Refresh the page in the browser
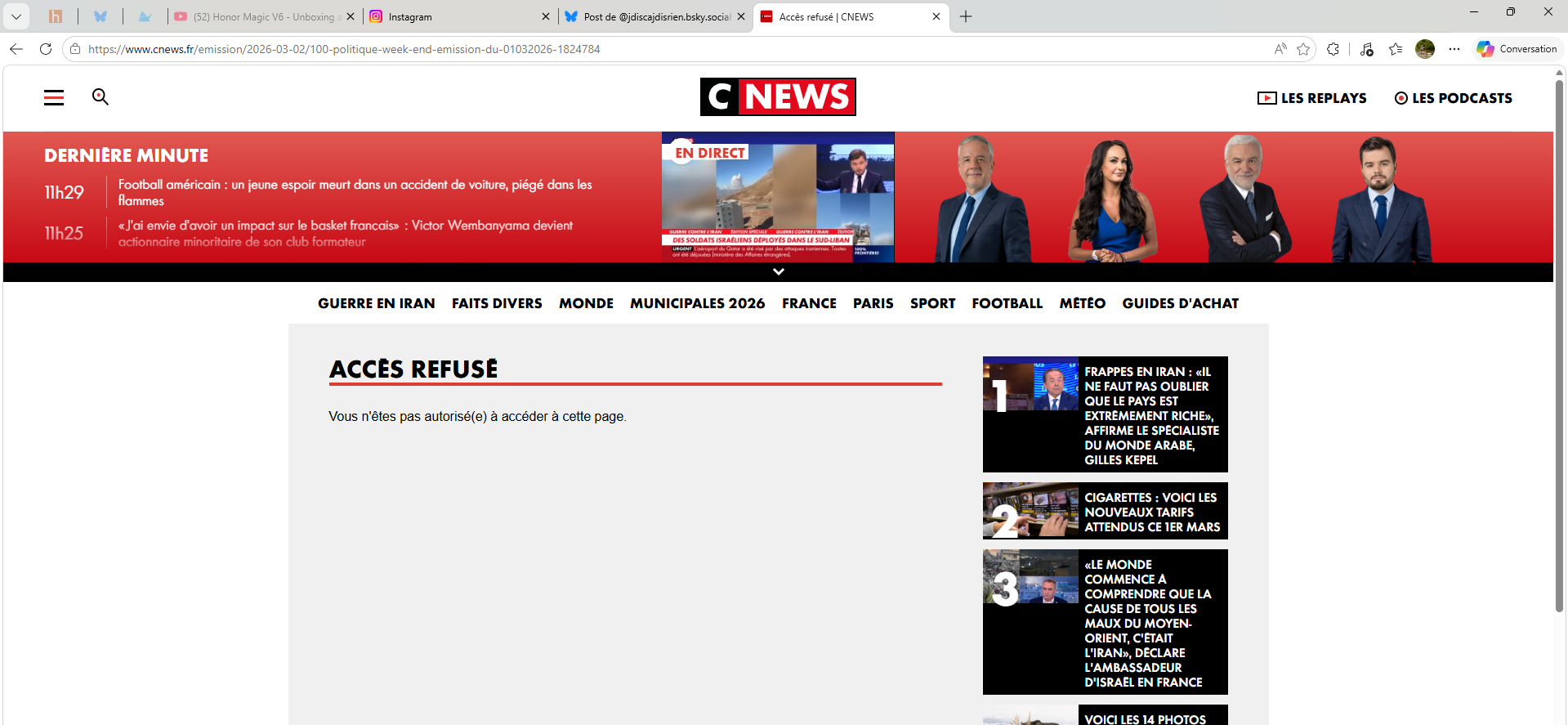The width and height of the screenshot is (1568, 725). pyautogui.click(x=46, y=49)
